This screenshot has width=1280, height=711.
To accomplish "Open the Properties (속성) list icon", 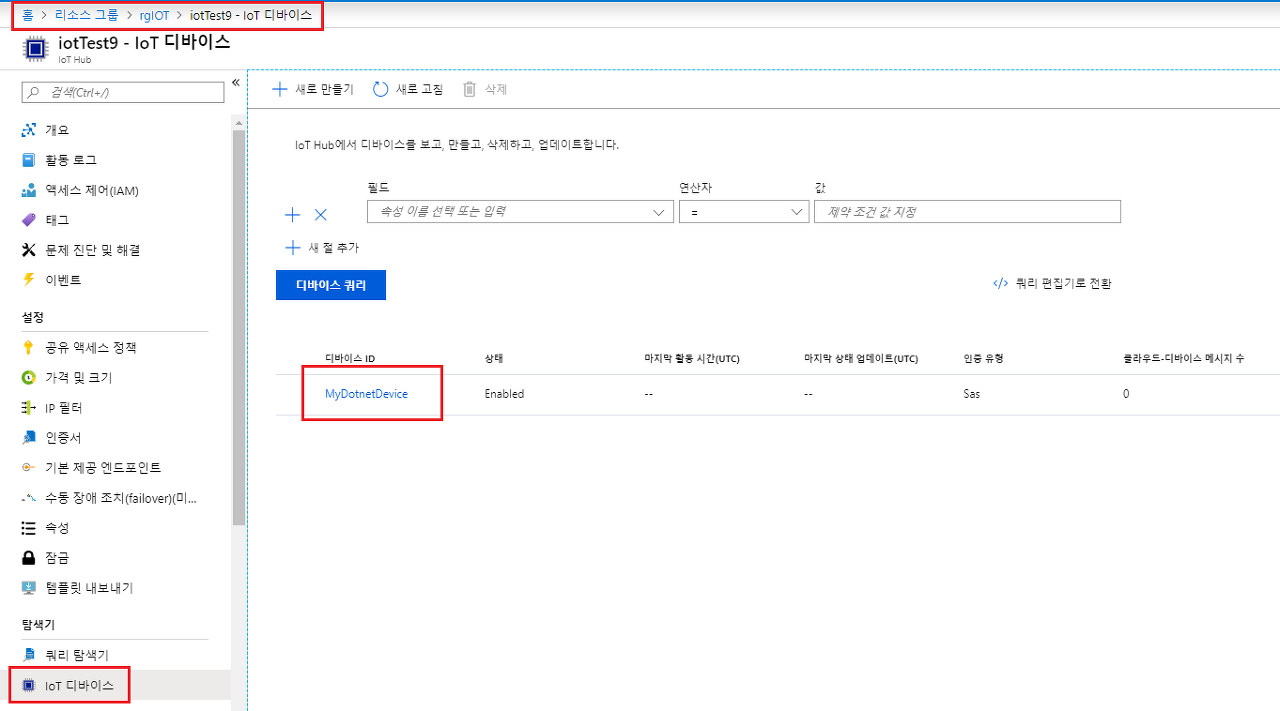I will click(x=29, y=528).
